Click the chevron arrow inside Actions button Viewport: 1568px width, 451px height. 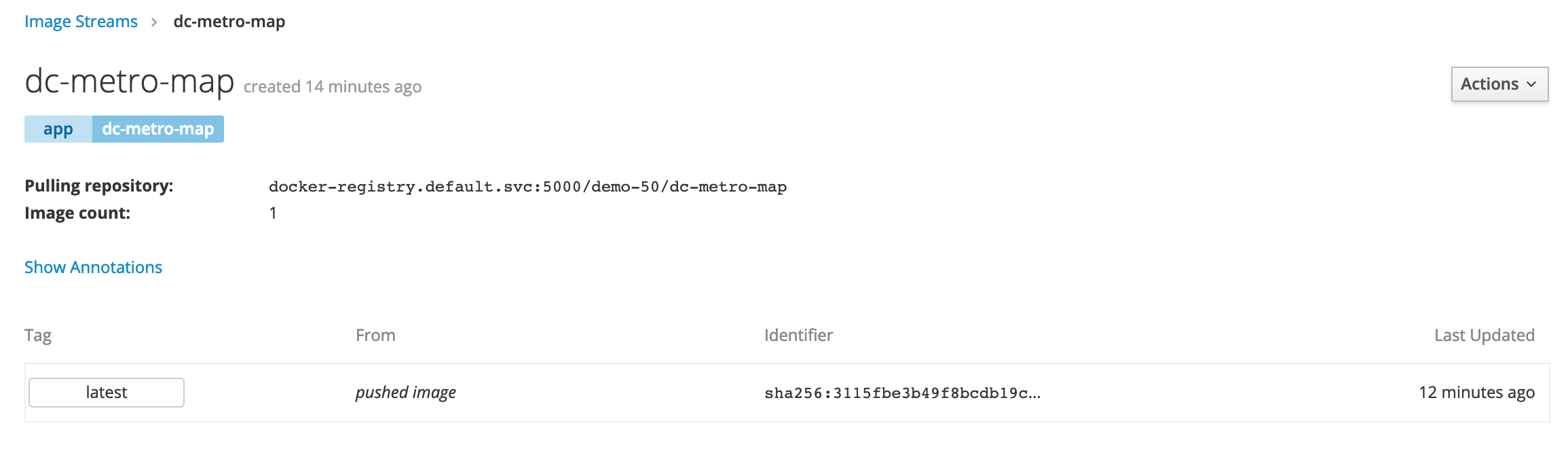point(1531,84)
